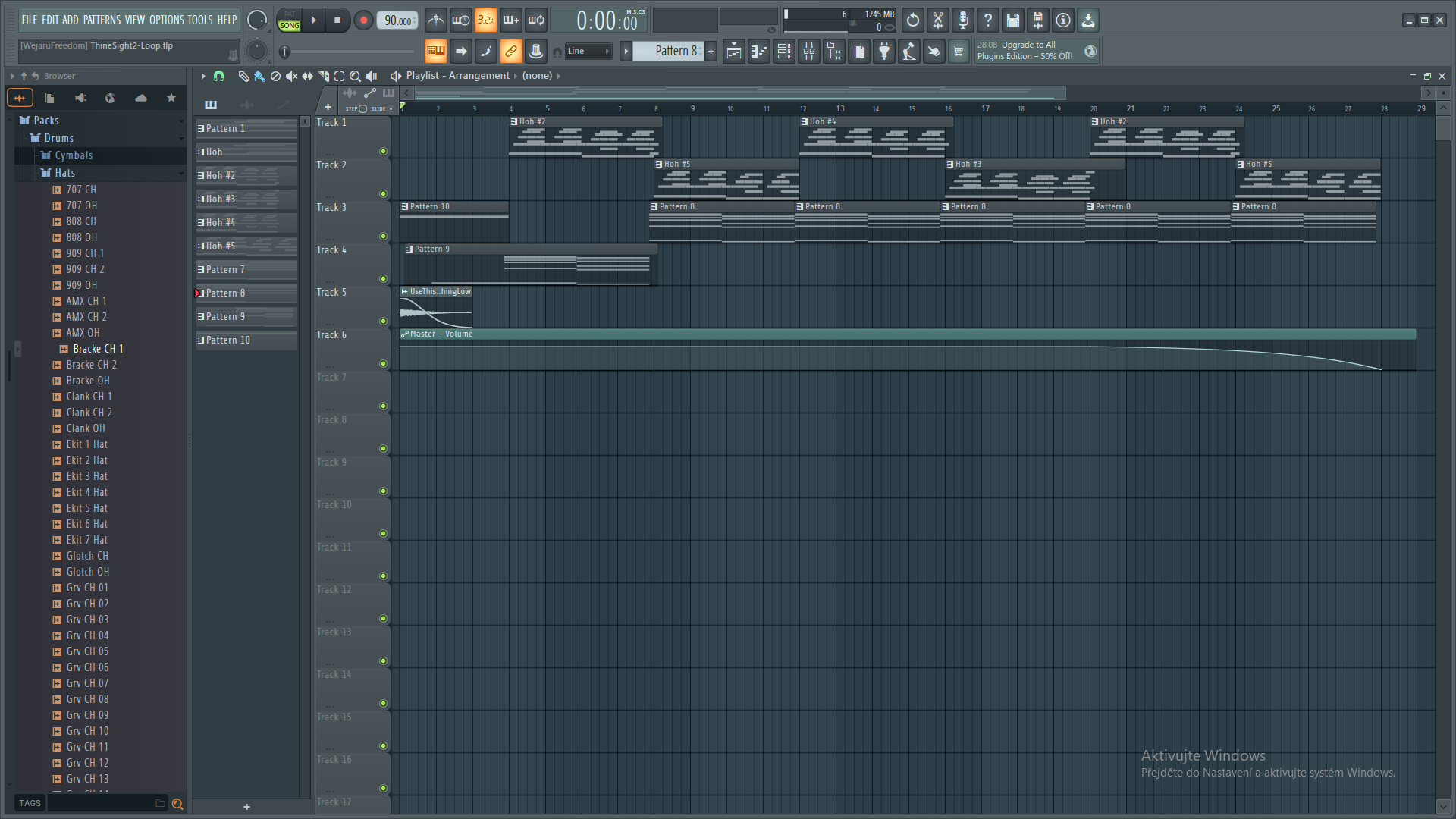Select the Mute tool in playlist toolbar

click(x=291, y=76)
